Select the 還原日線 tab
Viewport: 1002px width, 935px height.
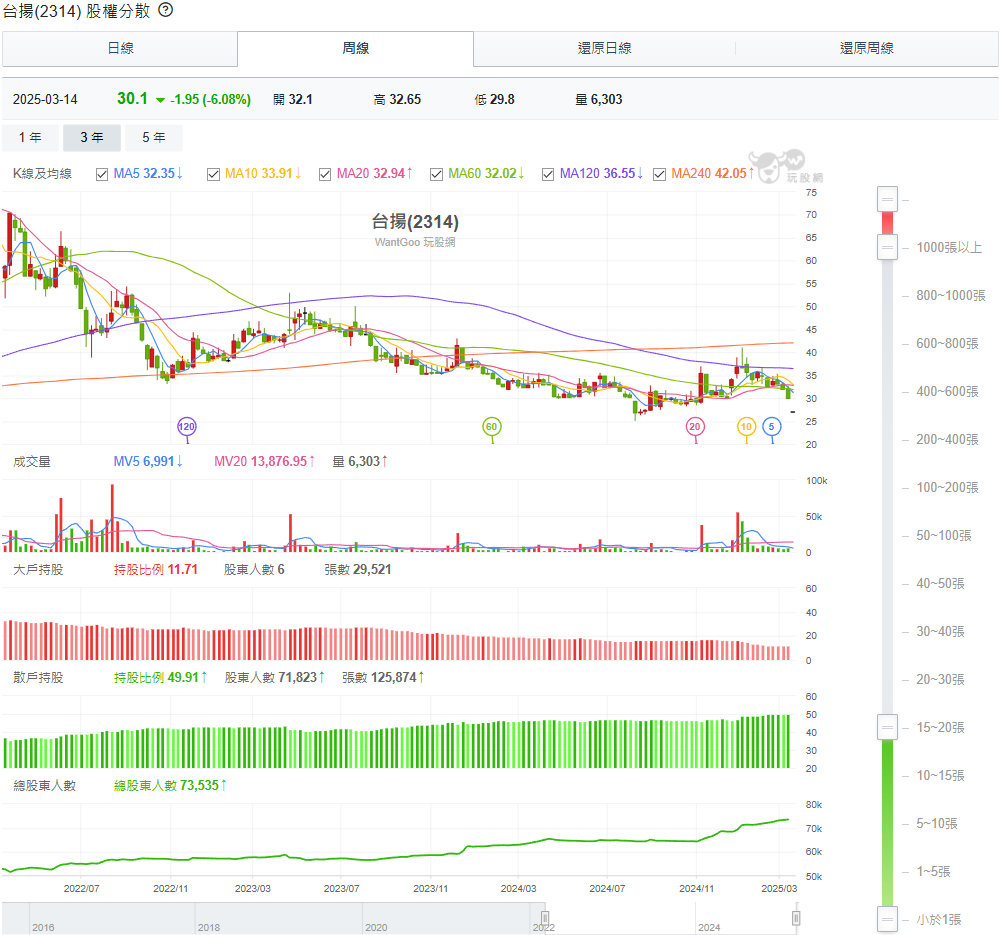click(x=604, y=48)
